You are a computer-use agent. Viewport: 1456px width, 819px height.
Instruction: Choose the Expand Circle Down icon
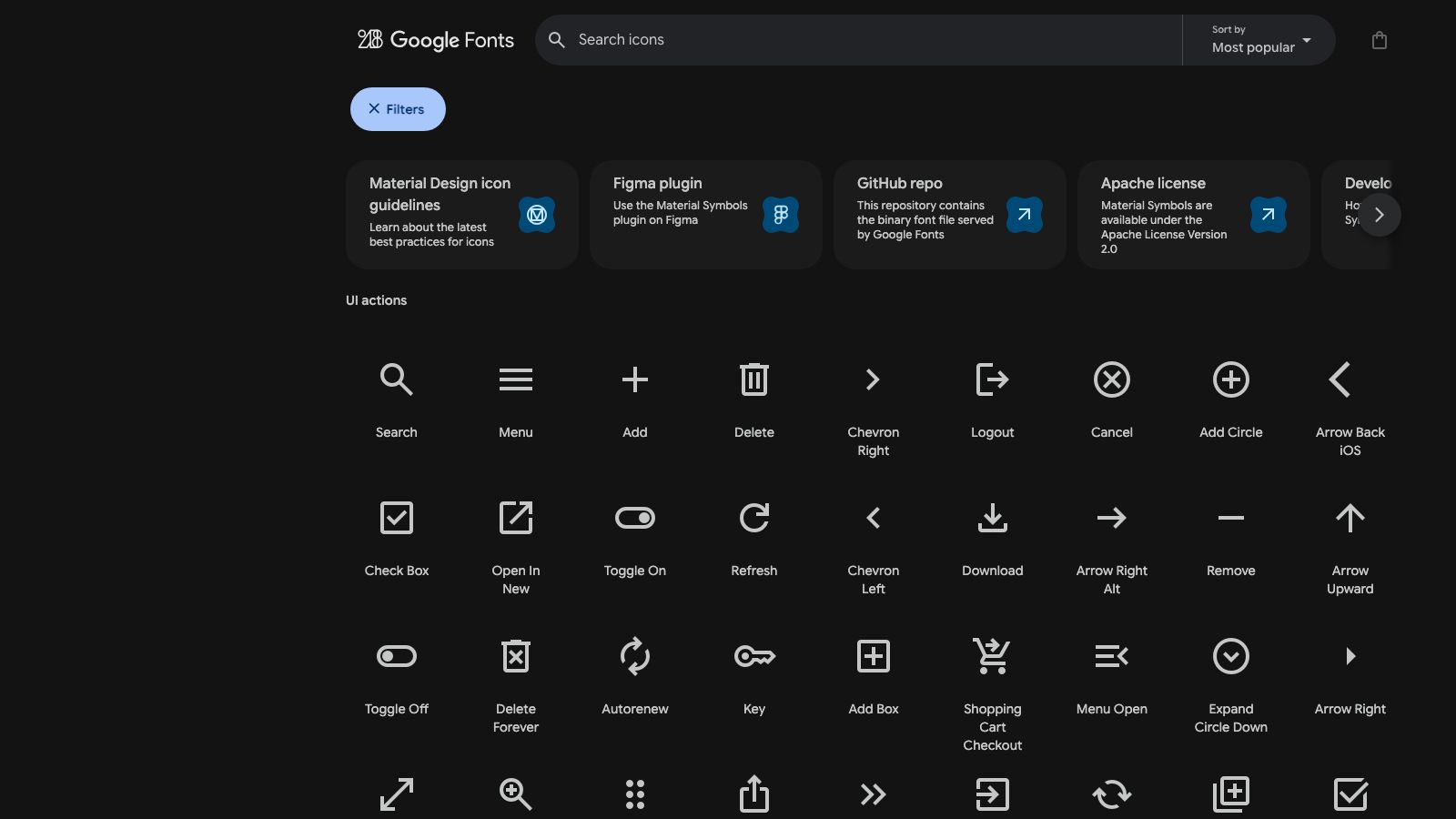(x=1231, y=656)
